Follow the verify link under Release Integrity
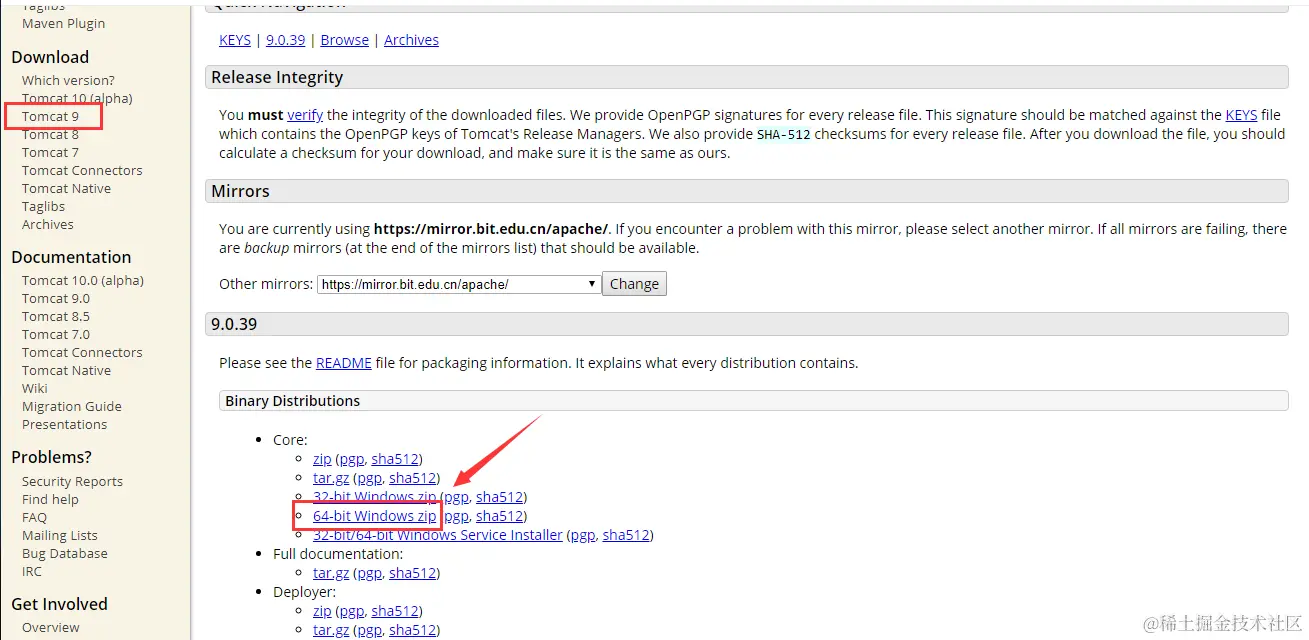The image size is (1309, 640). pyautogui.click(x=305, y=115)
